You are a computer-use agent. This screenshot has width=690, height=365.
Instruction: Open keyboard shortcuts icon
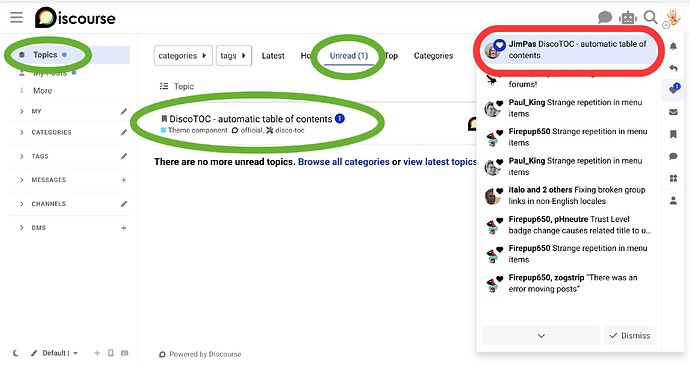[125, 353]
